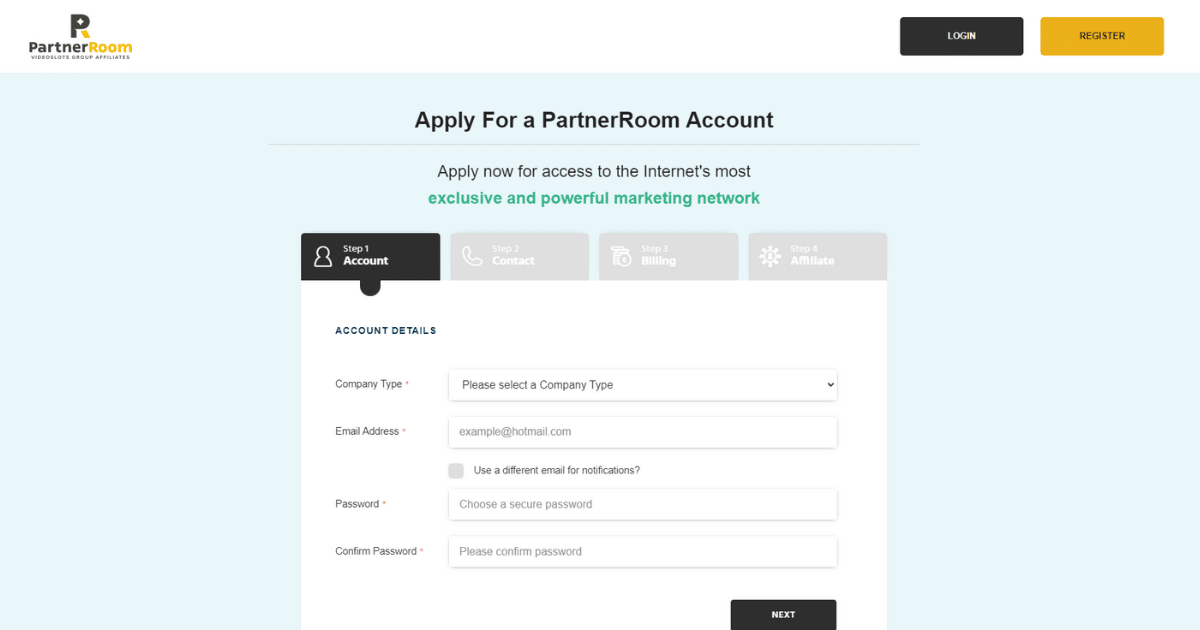Open the Company Type dropdown
The image size is (1200, 630).
point(642,384)
